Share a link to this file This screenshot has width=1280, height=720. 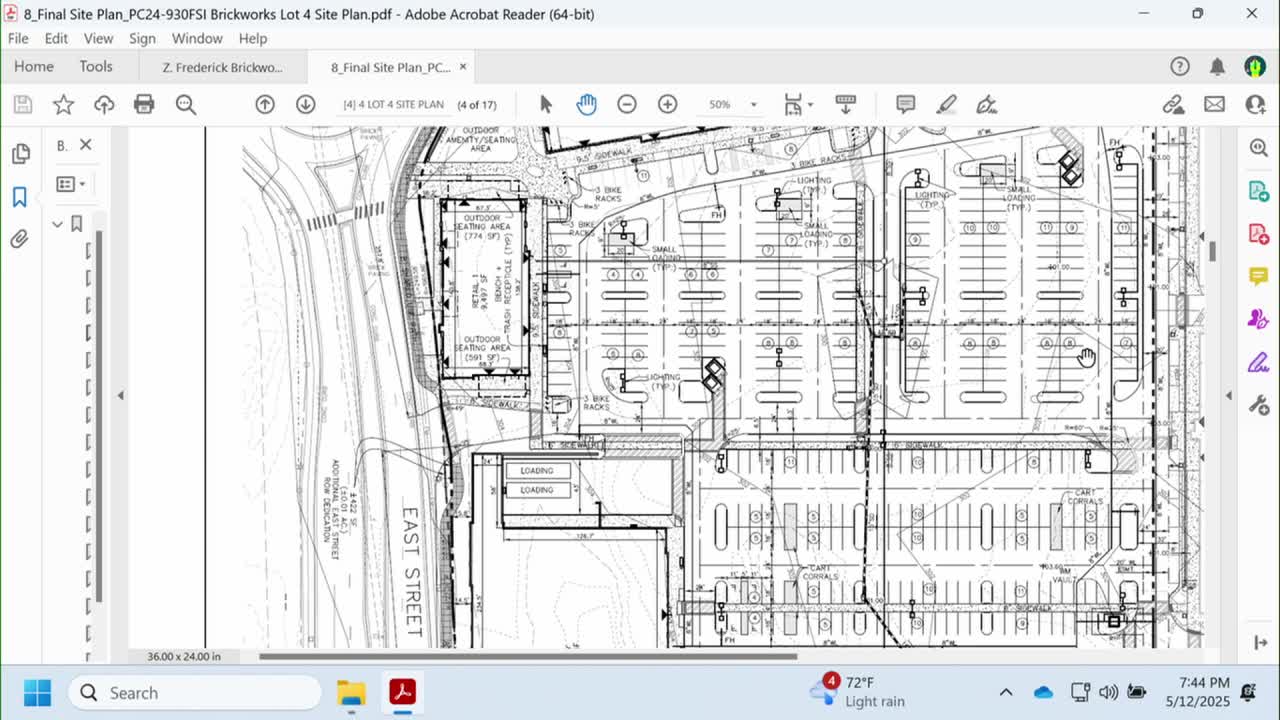tap(1174, 104)
